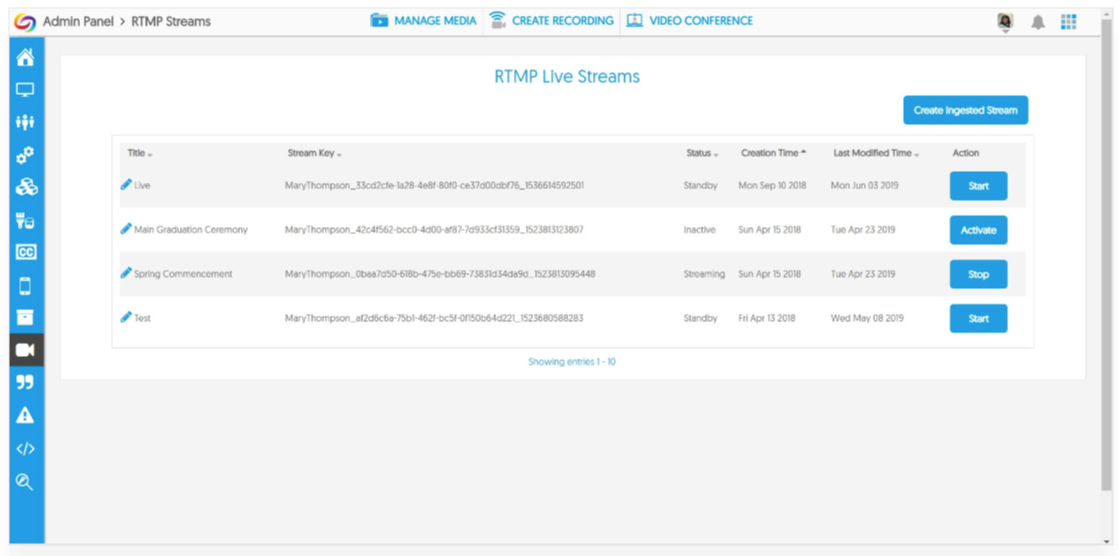Click the colorful app logo
Viewport: 1119px width, 556px height.
click(x=25, y=21)
